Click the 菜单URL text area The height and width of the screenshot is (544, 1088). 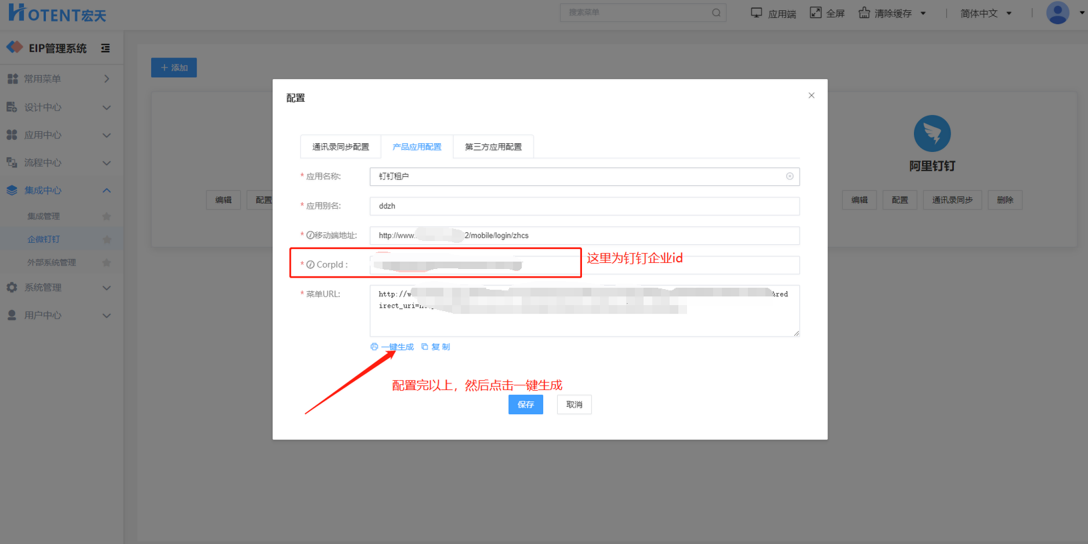click(x=585, y=311)
